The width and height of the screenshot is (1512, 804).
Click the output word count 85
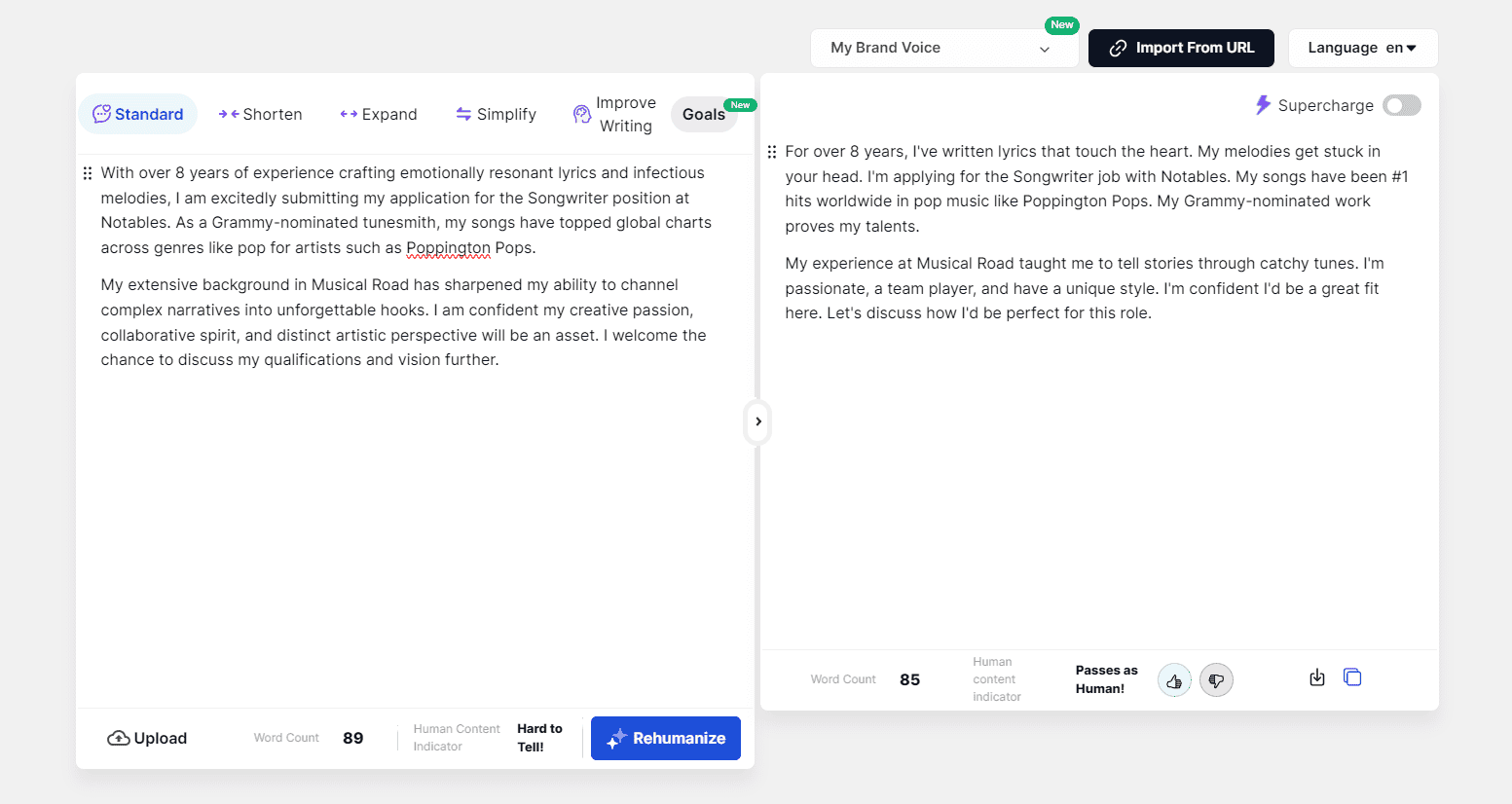(910, 679)
